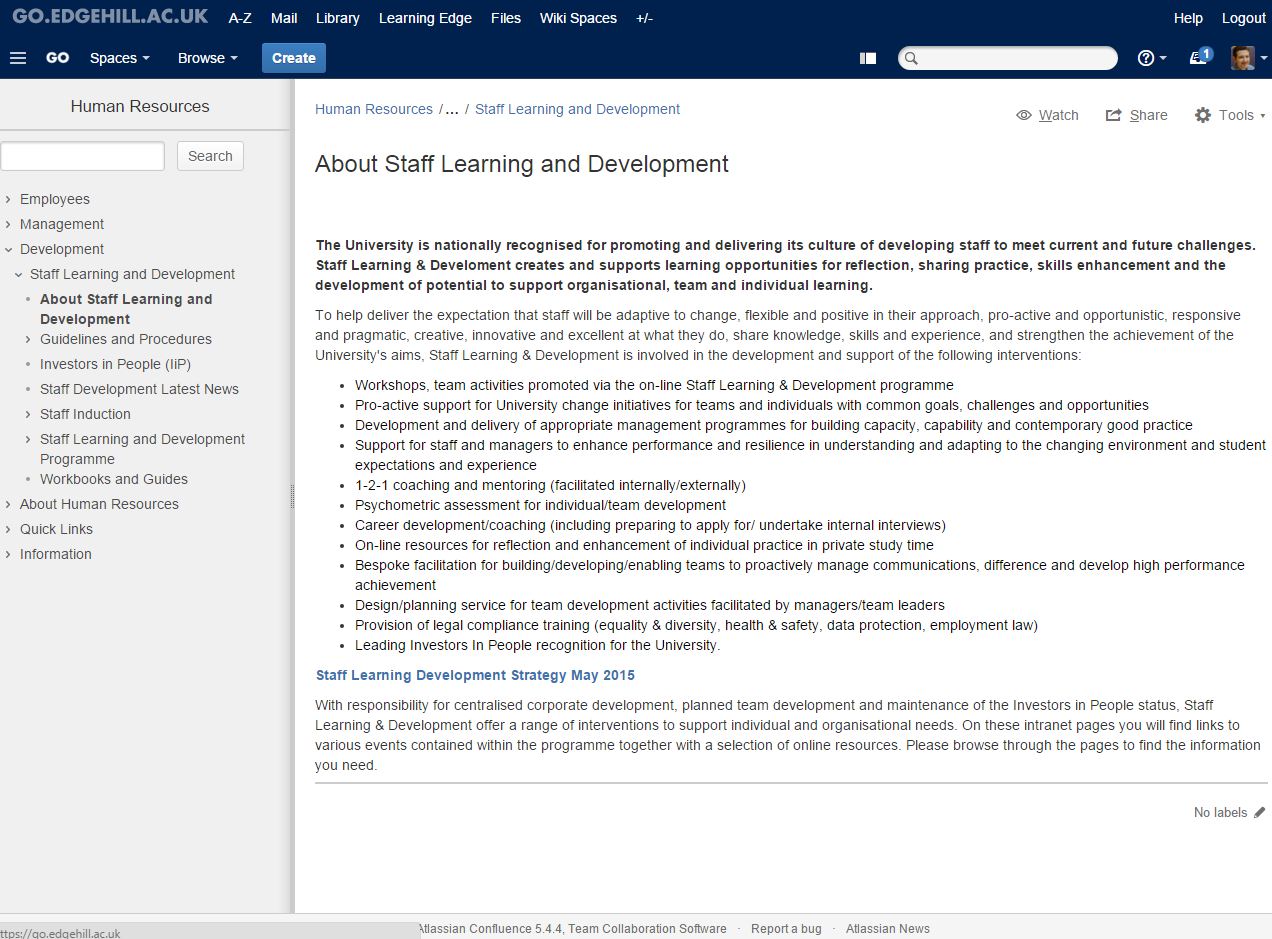Open Staff Learning Development Strategy May 2015 link
Screen dimensions: 1272x939
coord(475,675)
